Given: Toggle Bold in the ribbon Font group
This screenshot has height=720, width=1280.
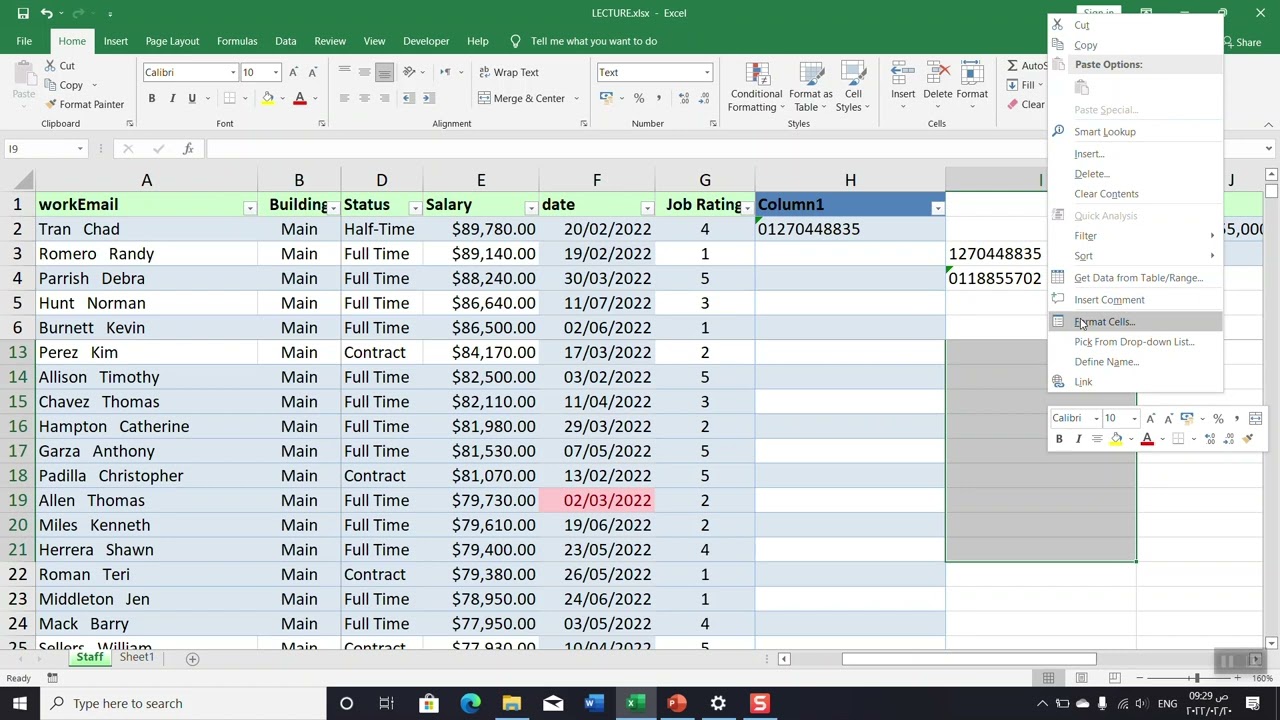Looking at the screenshot, I should coord(152,98).
